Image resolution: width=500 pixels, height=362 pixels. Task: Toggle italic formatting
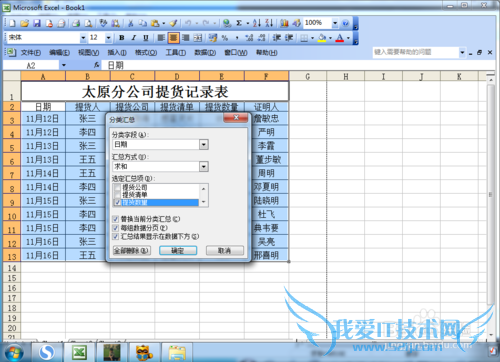click(x=134, y=38)
